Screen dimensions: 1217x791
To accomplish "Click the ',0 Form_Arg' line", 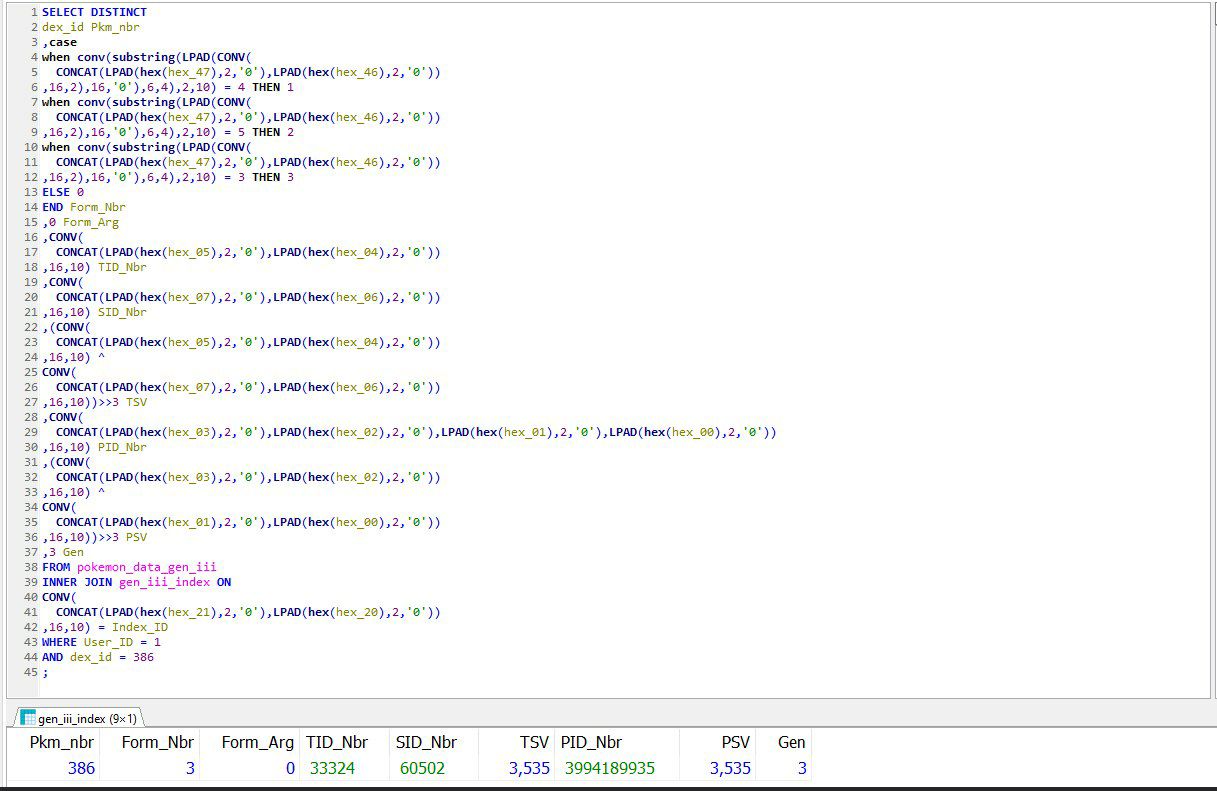I will [x=80, y=222].
